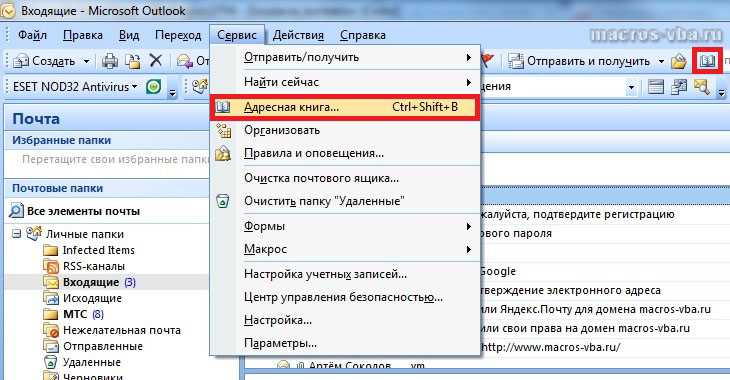Open the Справка menu

click(362, 35)
